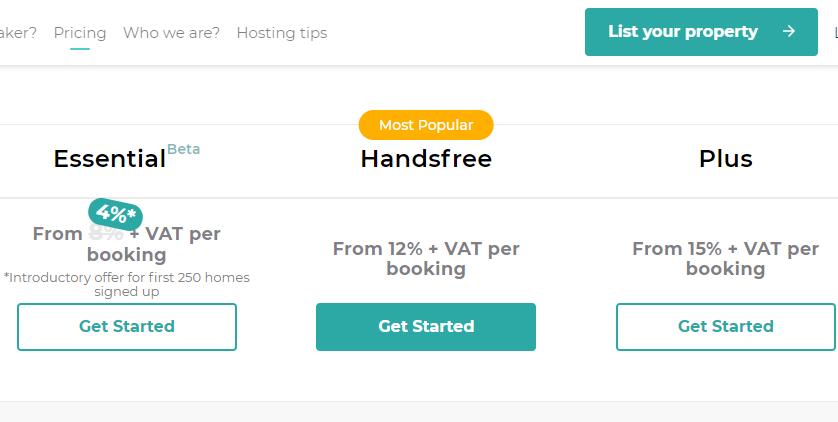
Task: Select the Plus plan heading
Action: coord(725,159)
